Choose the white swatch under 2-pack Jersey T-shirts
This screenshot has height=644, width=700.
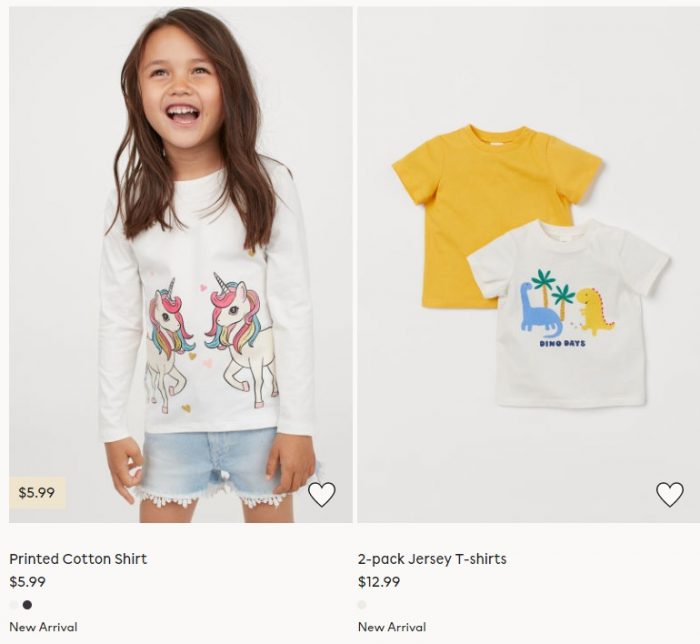tap(362, 605)
